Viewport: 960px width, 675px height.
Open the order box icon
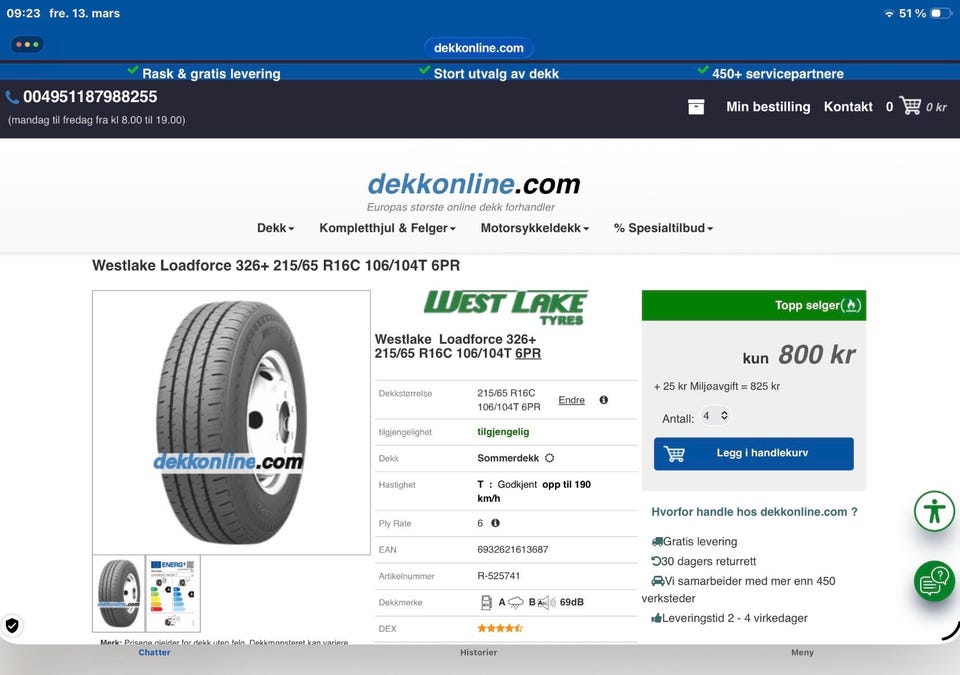click(696, 107)
